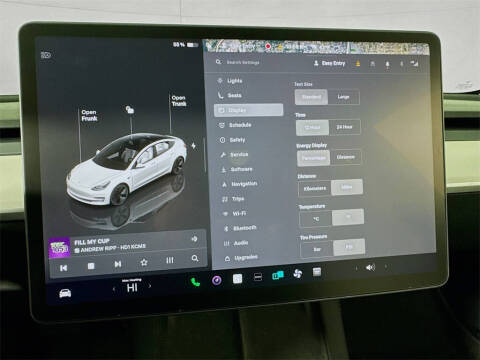The image size is (480, 360).
Task: Open Audio settings
Action: point(236,243)
